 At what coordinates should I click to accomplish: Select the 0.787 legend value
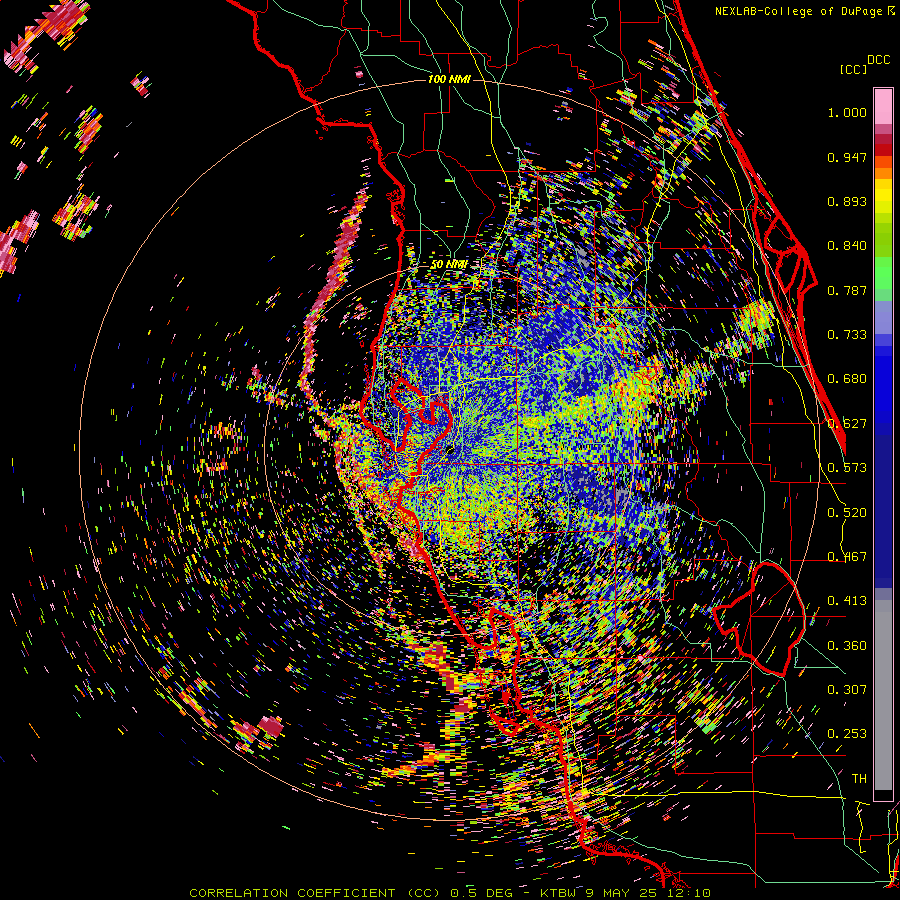pos(847,290)
